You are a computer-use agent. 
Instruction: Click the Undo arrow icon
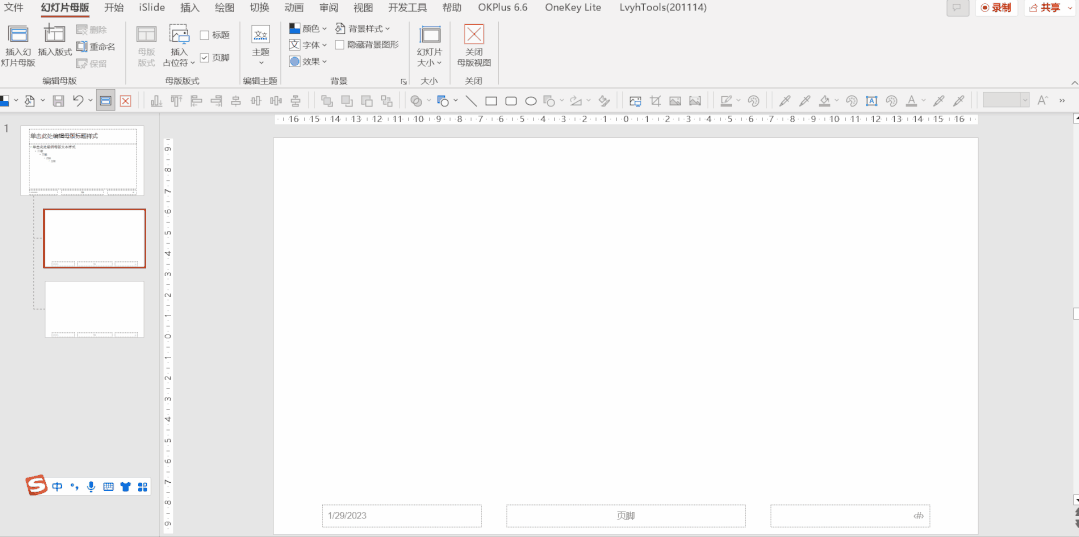pos(78,101)
